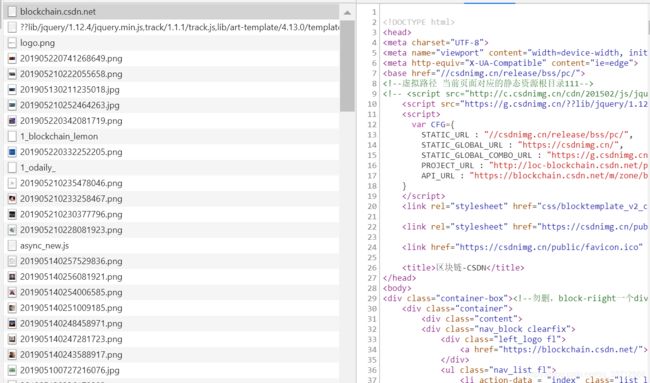This screenshot has height=383, width=650.
Task: Select 201905220741268649.png request
Action: click(x=171, y=58)
